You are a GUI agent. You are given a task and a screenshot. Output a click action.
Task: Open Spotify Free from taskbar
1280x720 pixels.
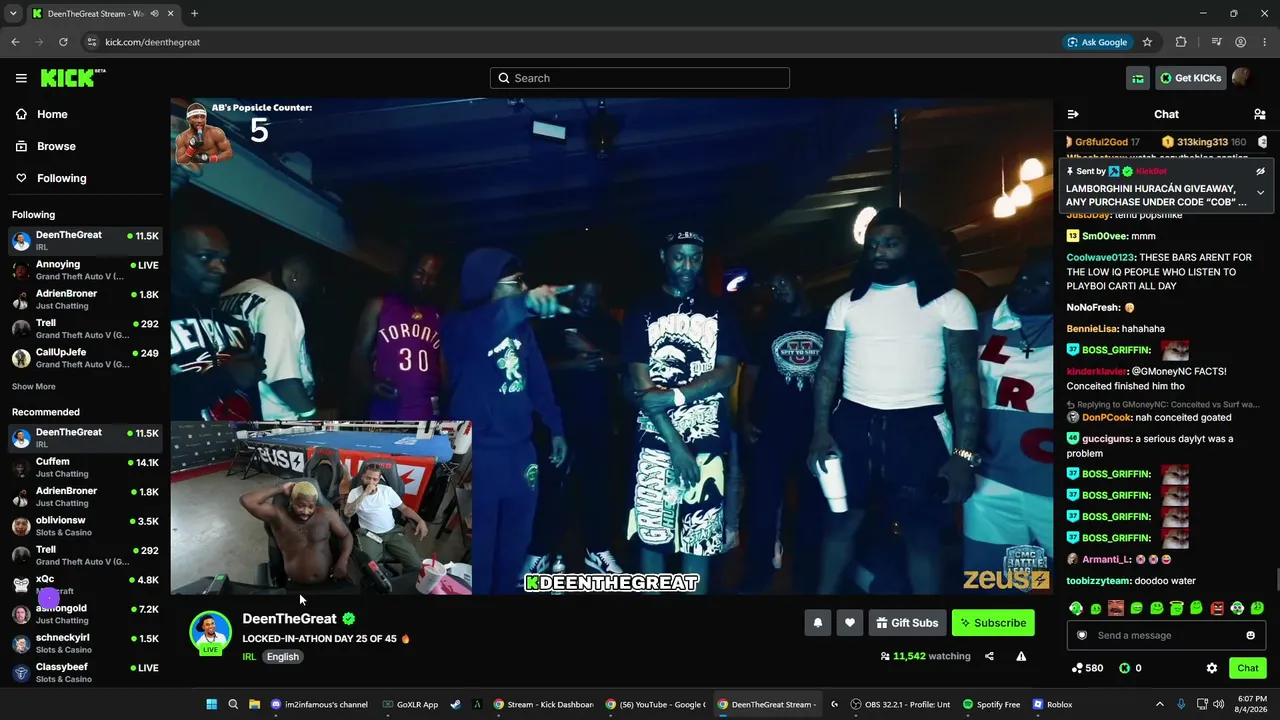992,704
